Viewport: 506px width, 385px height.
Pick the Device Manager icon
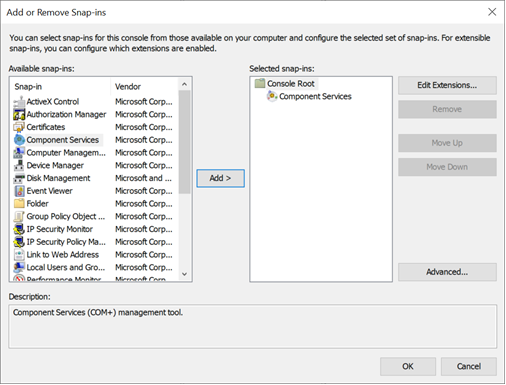[19, 165]
